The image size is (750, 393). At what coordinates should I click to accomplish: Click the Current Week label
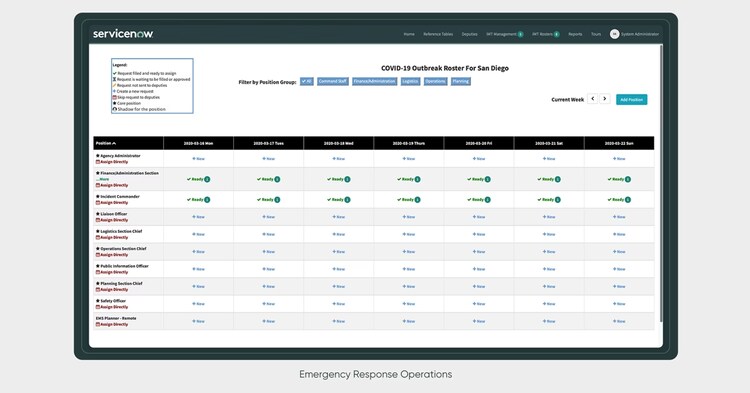click(568, 99)
